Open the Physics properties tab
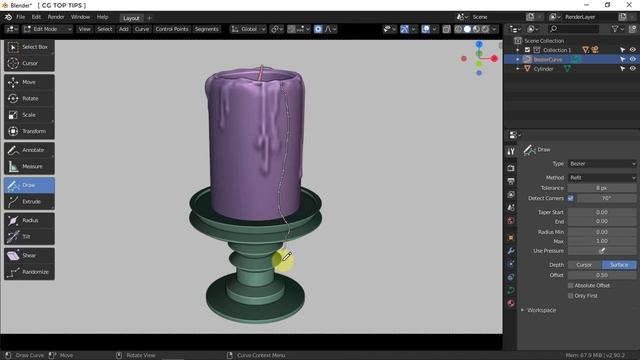 pos(511,264)
